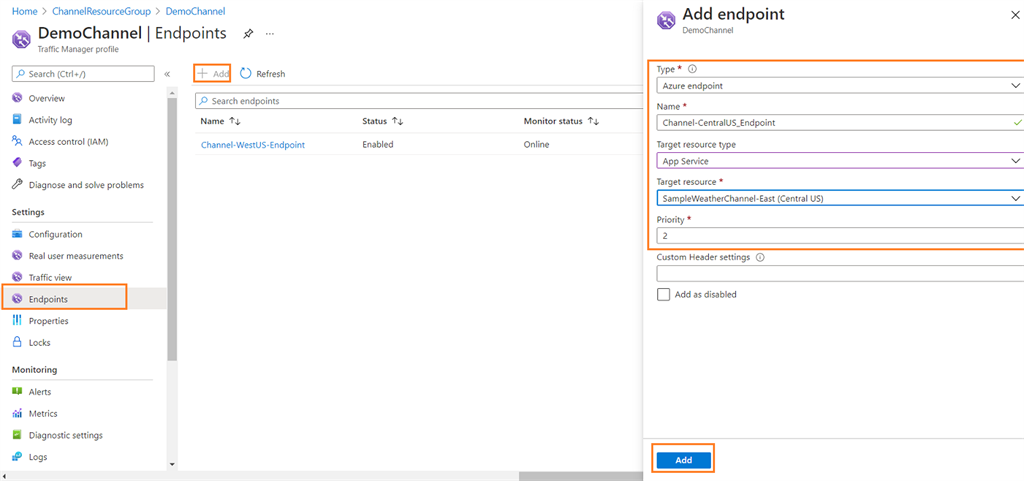Click the Locks padlock icon
Viewport: 1024px width, 481px height.
[x=18, y=342]
